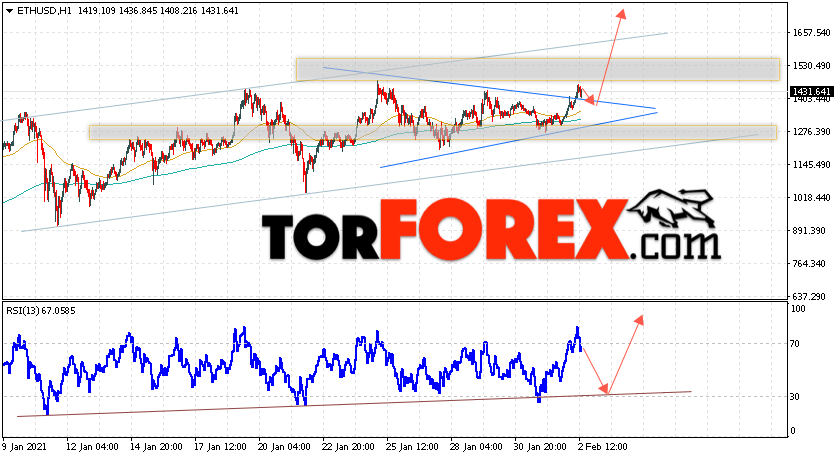Select the brown RSI support trendline
838x458 pixels.
(x=354, y=404)
